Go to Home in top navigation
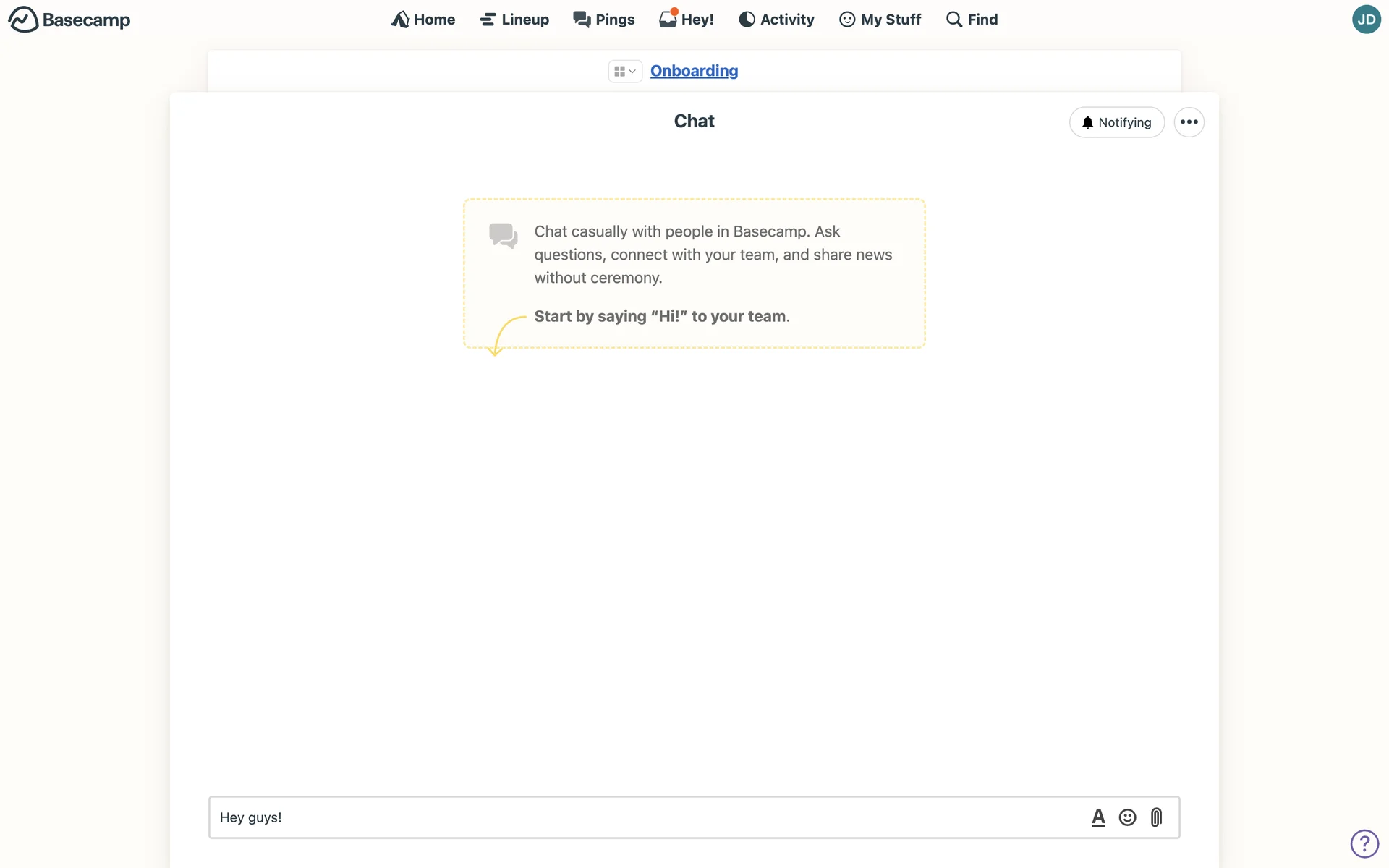The width and height of the screenshot is (1389, 868). point(423,20)
